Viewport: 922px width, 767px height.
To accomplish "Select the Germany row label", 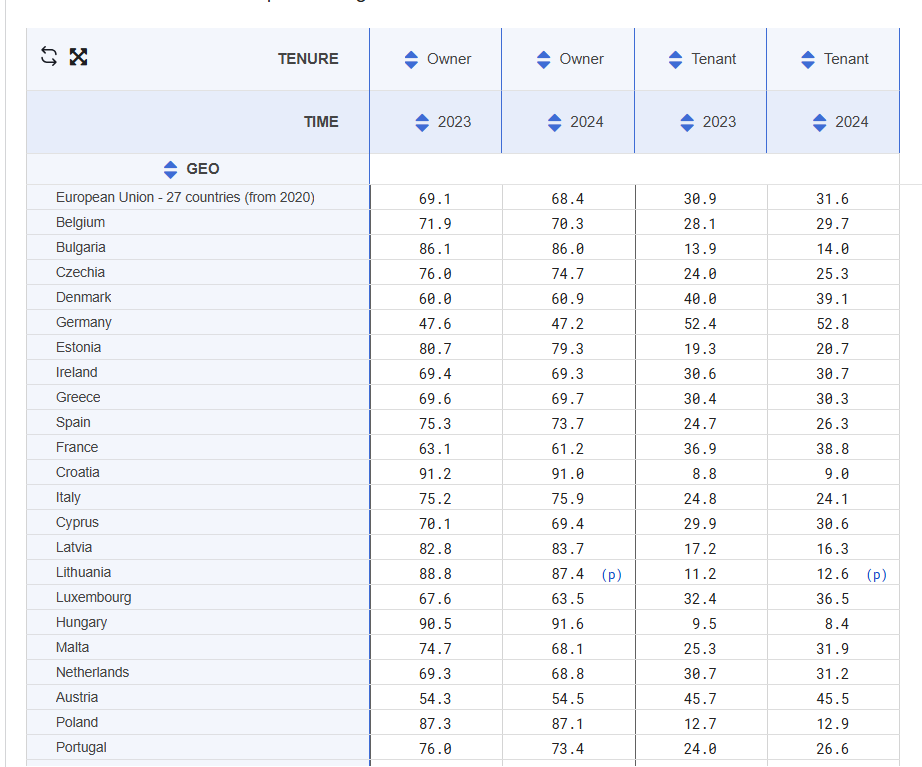I will point(84,322).
